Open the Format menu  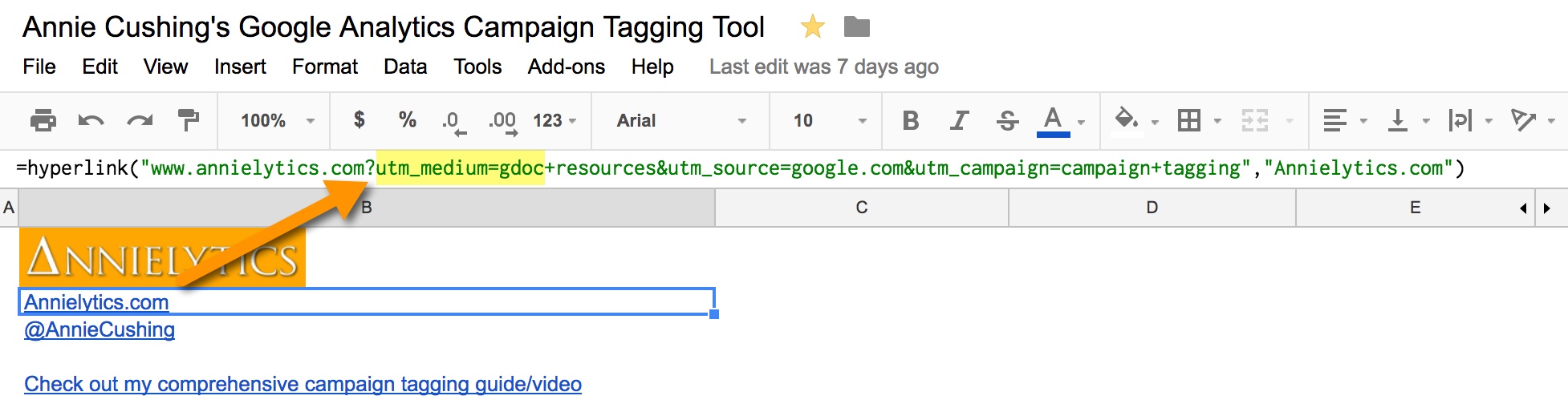(324, 67)
